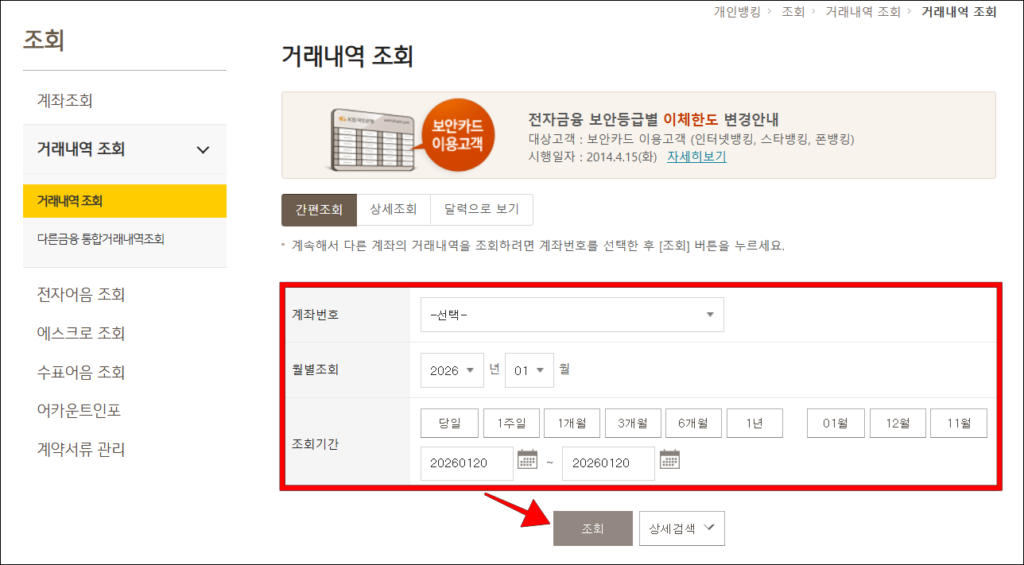Click the 월별조회 row label

[x=315, y=370]
